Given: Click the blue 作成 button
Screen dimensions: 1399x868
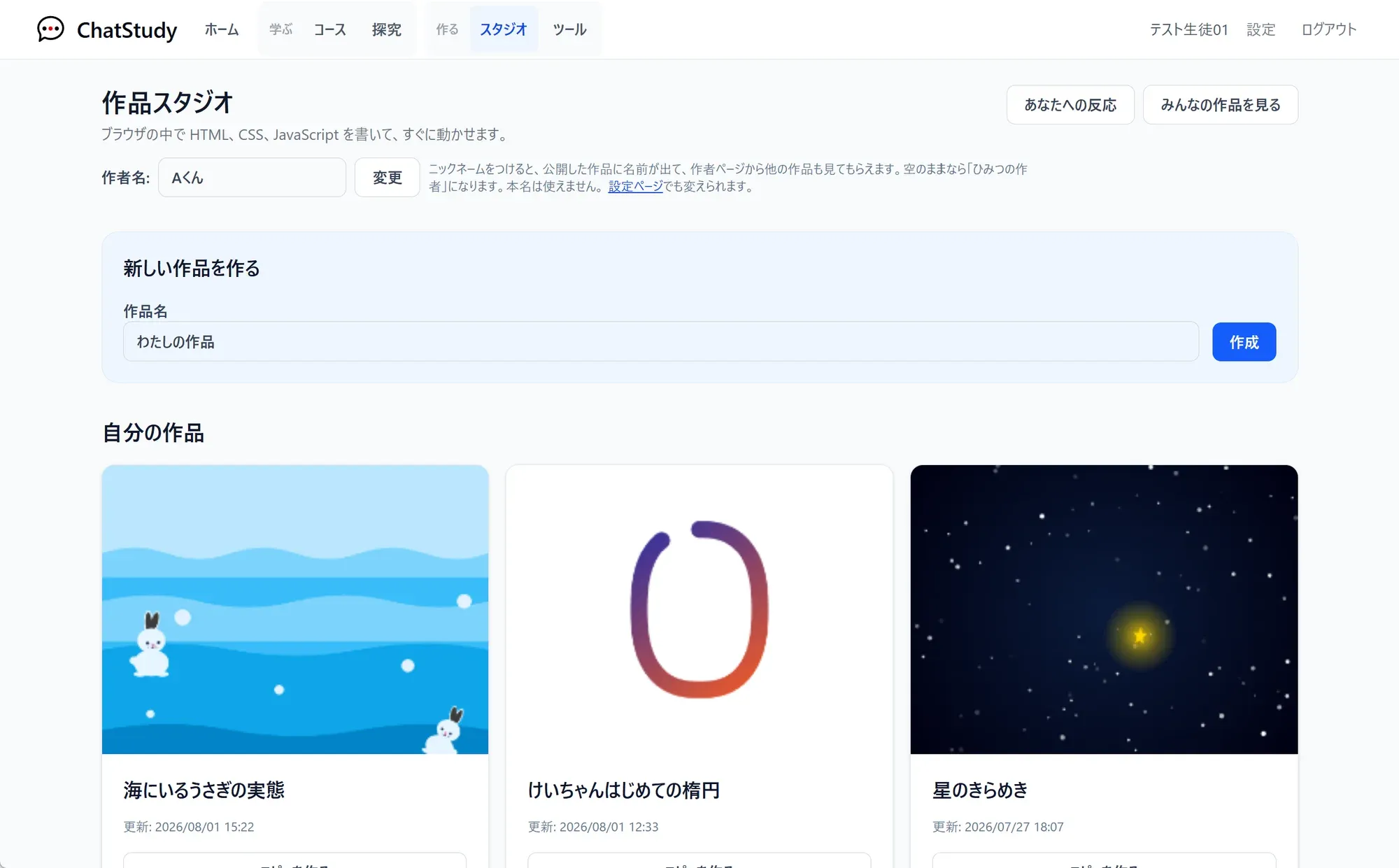Looking at the screenshot, I should click(1244, 342).
